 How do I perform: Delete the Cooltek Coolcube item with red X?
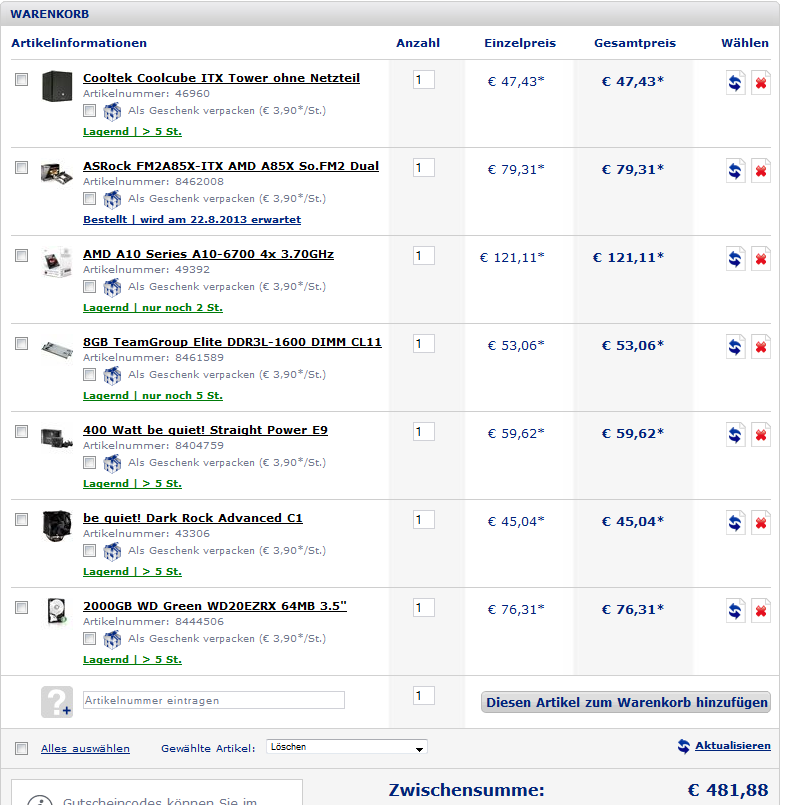[760, 83]
